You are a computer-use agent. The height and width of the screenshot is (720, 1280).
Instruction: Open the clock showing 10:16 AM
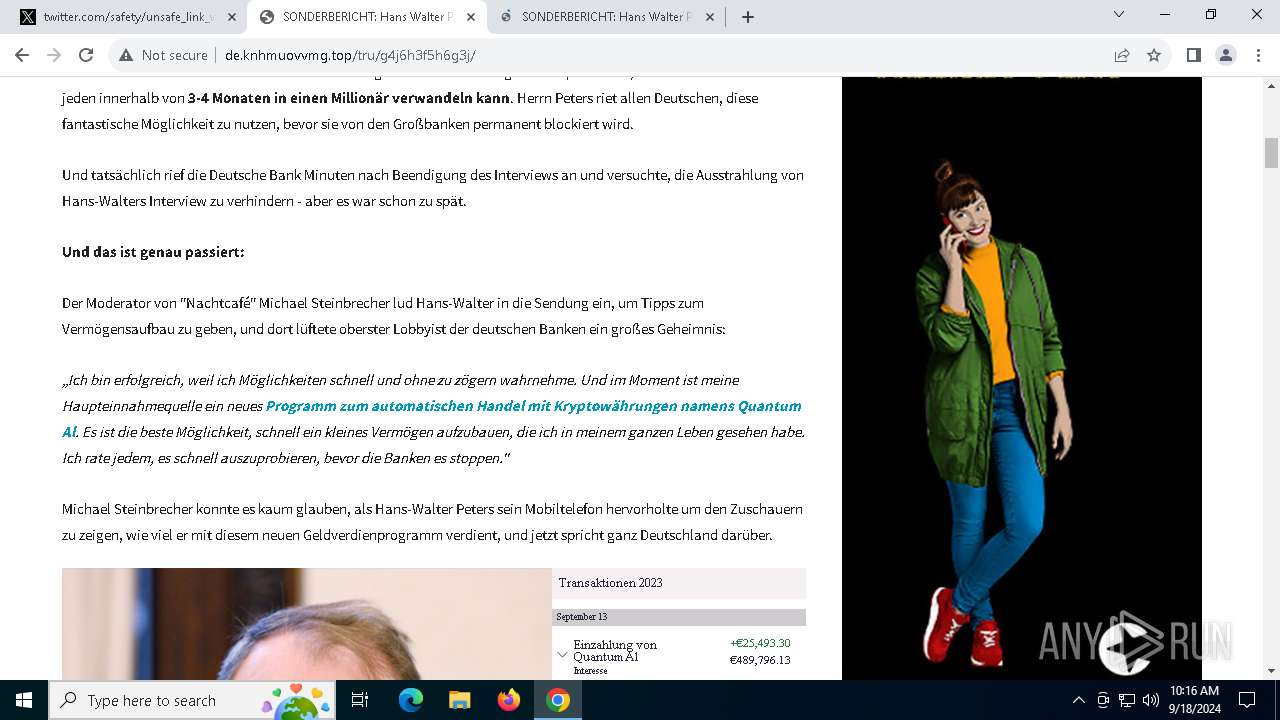click(1194, 700)
